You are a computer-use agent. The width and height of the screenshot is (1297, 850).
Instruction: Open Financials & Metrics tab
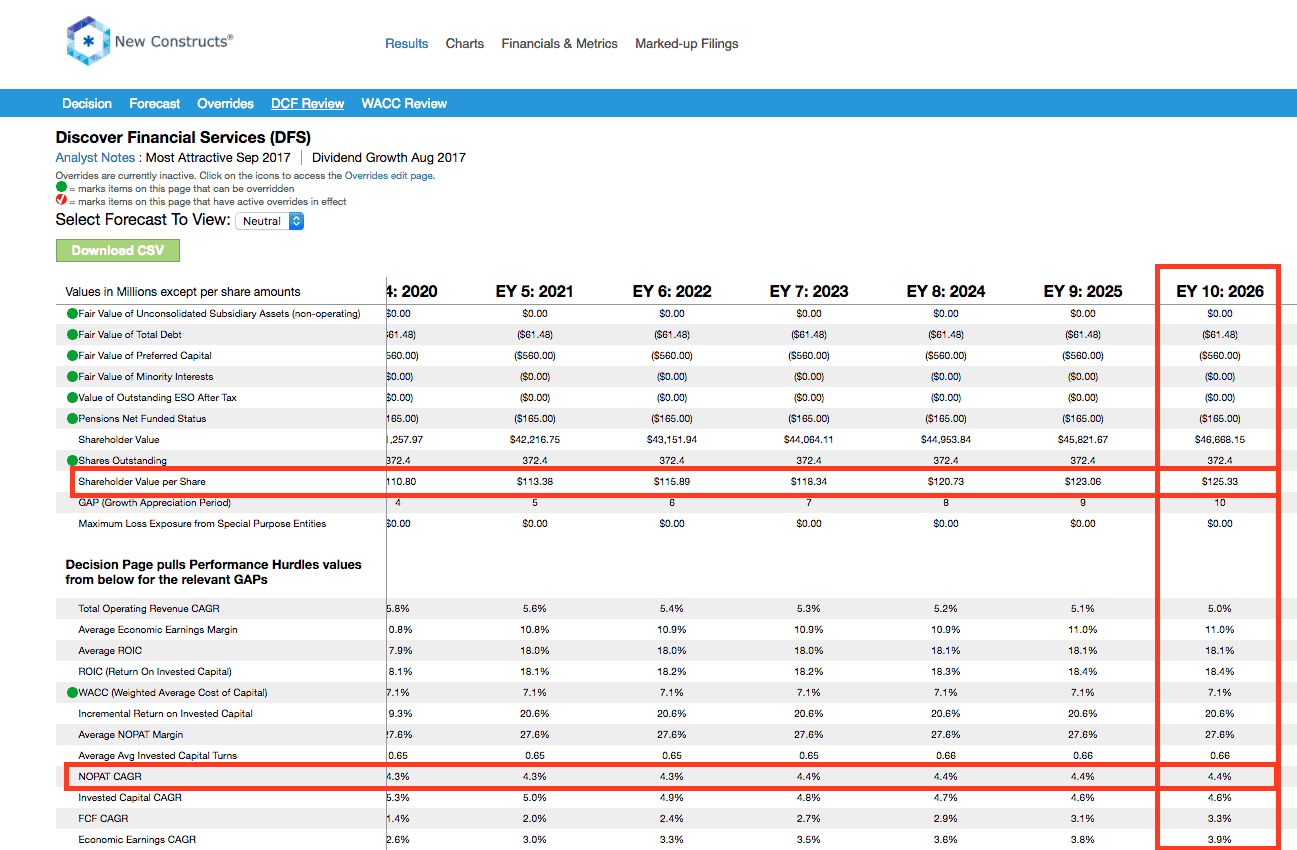[x=560, y=44]
